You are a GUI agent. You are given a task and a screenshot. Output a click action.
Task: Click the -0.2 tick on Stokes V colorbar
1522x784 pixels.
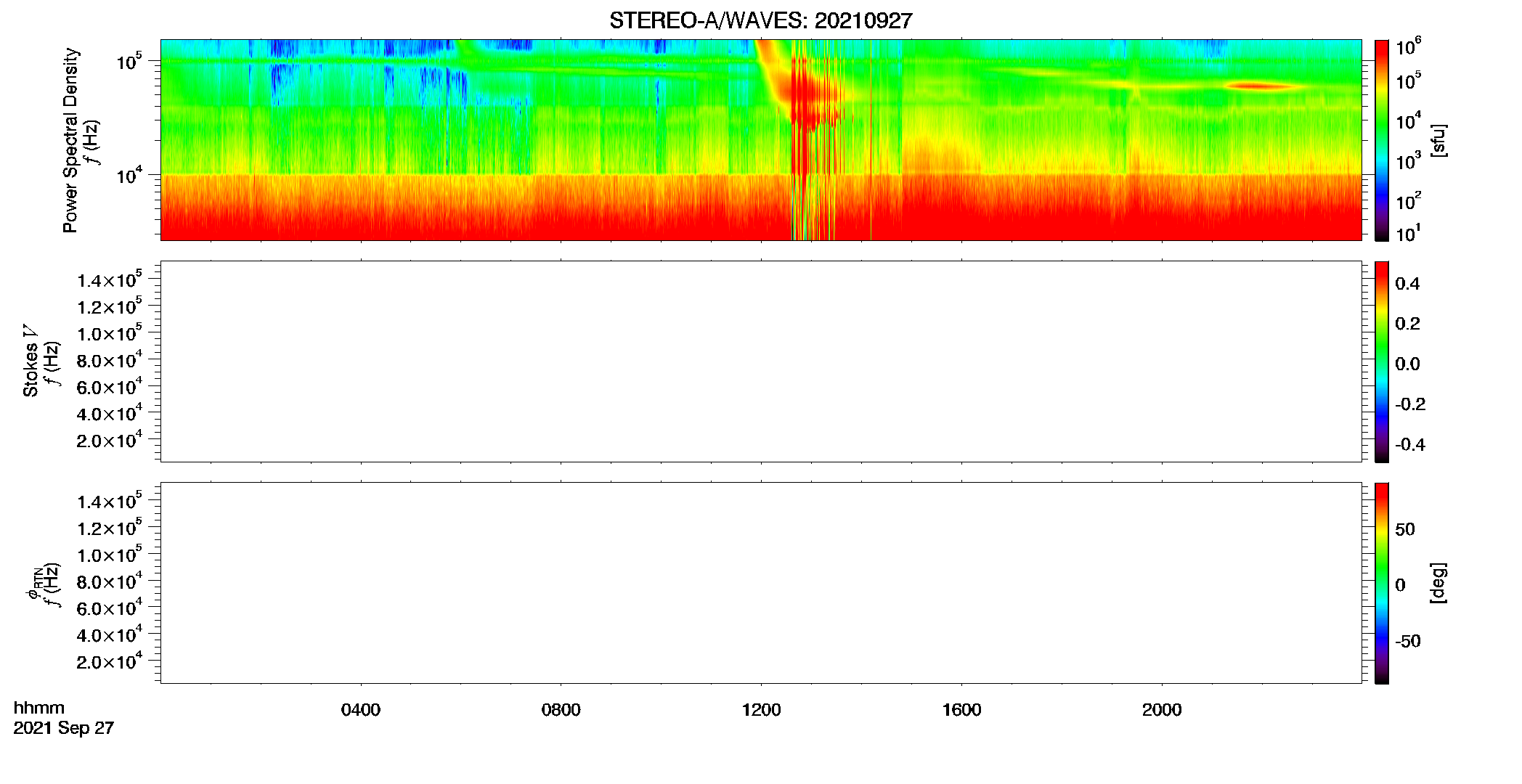pos(1410,404)
